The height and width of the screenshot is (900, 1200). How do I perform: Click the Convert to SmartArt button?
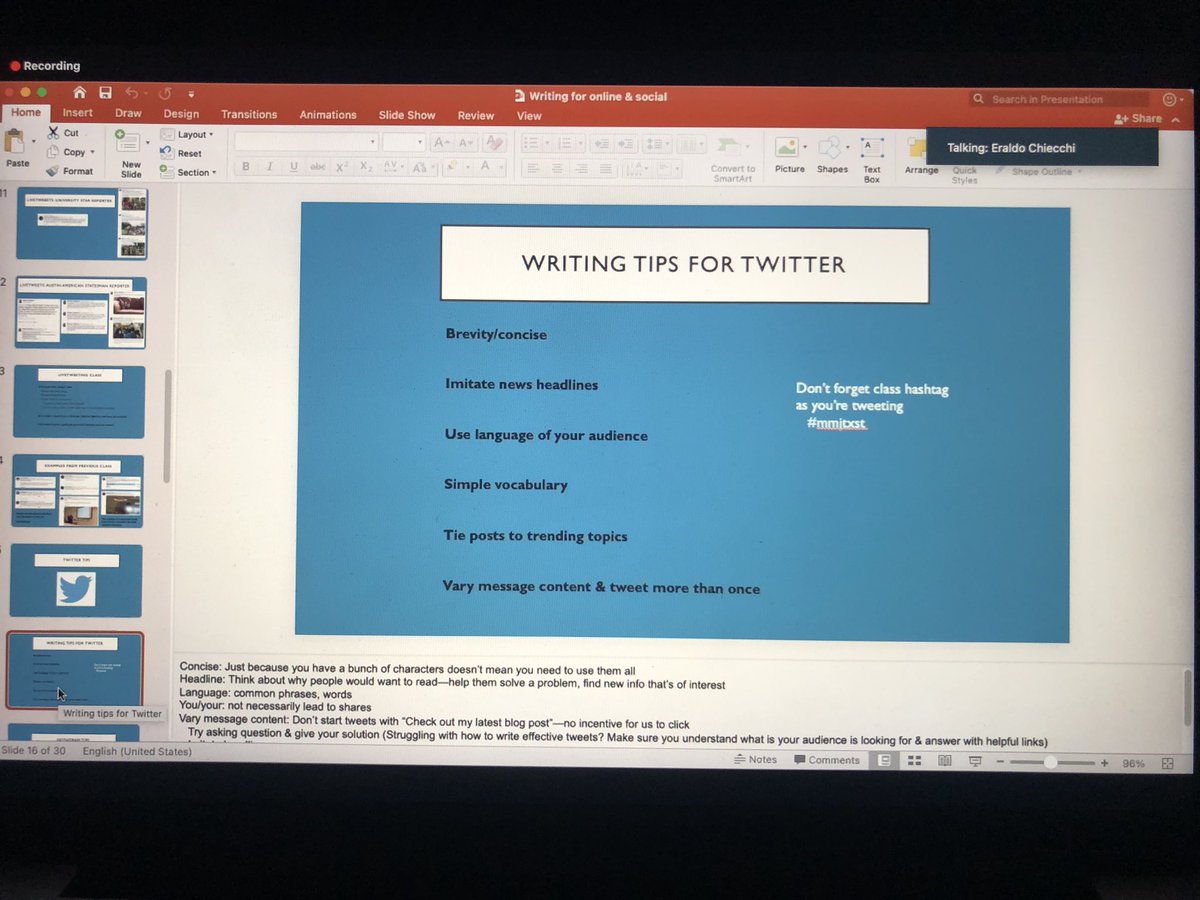tap(732, 158)
